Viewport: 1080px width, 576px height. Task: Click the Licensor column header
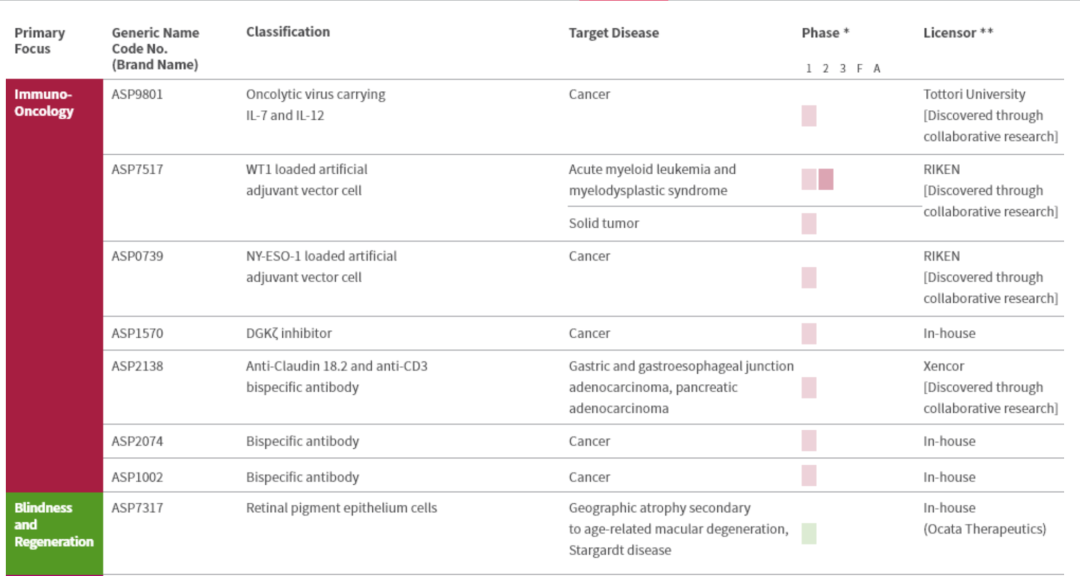(958, 33)
